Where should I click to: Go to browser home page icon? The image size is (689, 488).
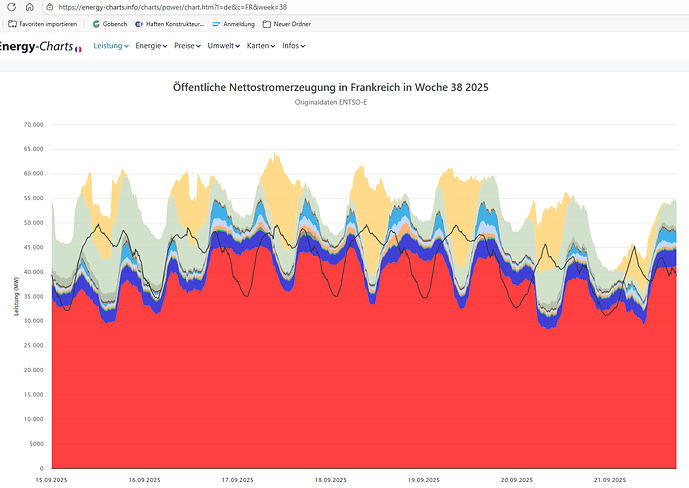click(29, 7)
